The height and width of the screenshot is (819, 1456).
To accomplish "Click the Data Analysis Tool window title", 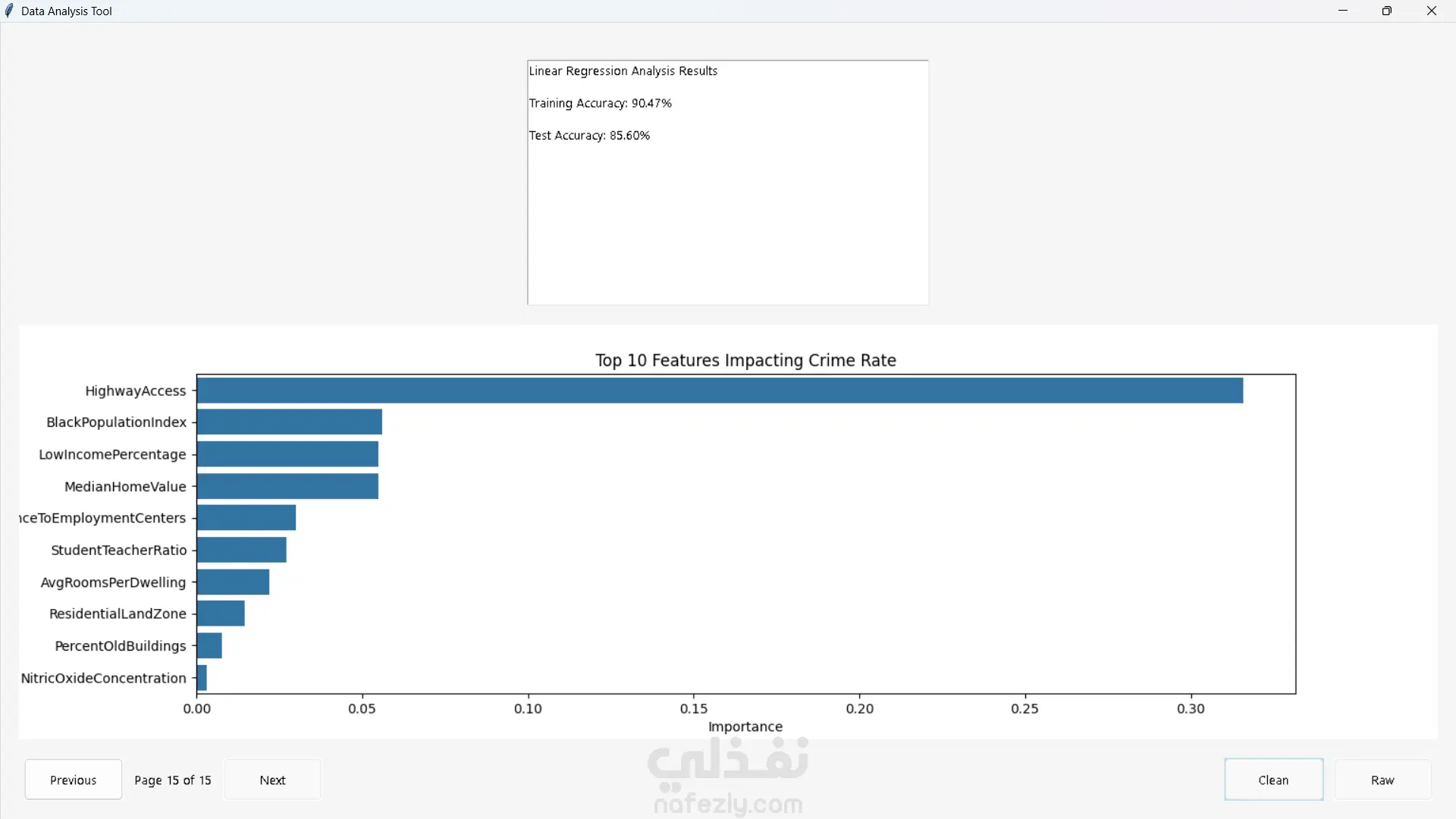I will (x=67, y=11).
